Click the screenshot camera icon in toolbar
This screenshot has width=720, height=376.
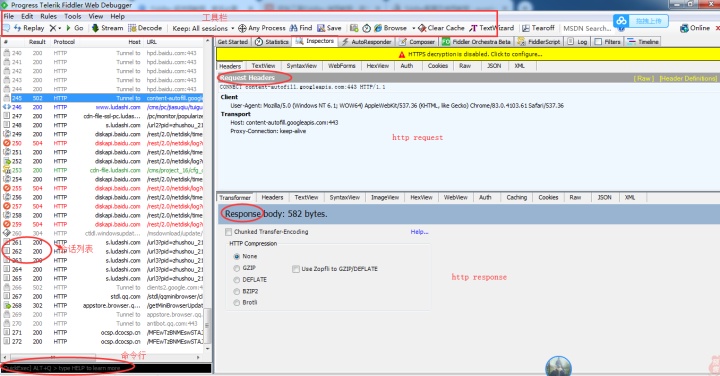click(354, 28)
